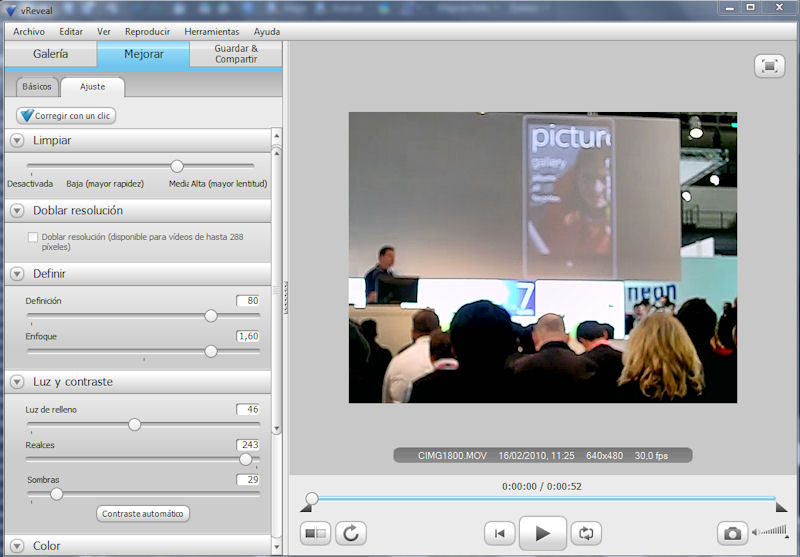Open the Editar menu
The image size is (800, 557).
coord(71,32)
